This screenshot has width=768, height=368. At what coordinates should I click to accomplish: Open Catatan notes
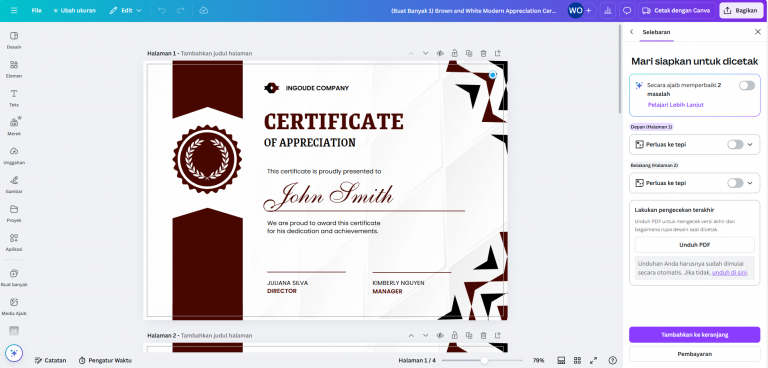point(50,360)
